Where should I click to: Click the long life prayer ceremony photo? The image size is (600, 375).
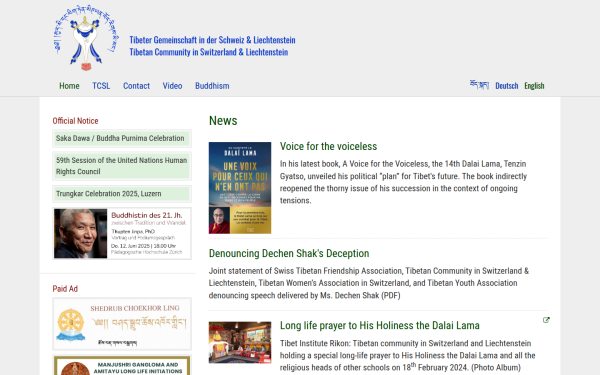coord(240,342)
